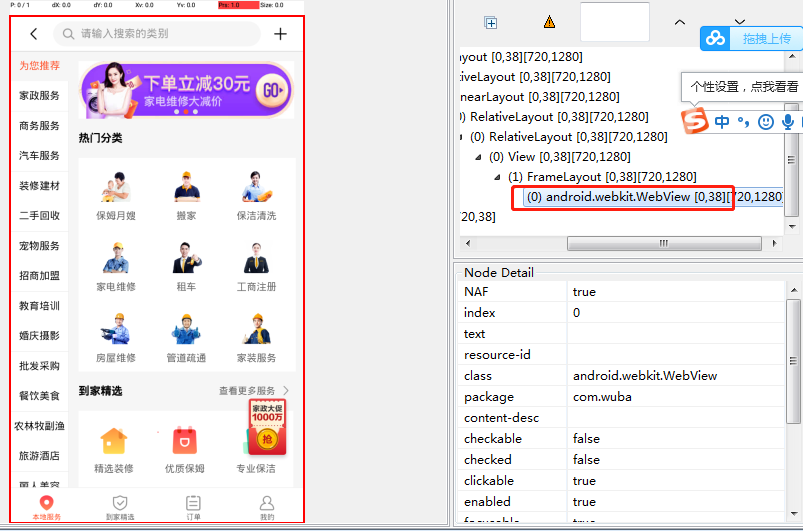Select 家政服务 category in the sidebar
803x531 pixels.
(39, 95)
